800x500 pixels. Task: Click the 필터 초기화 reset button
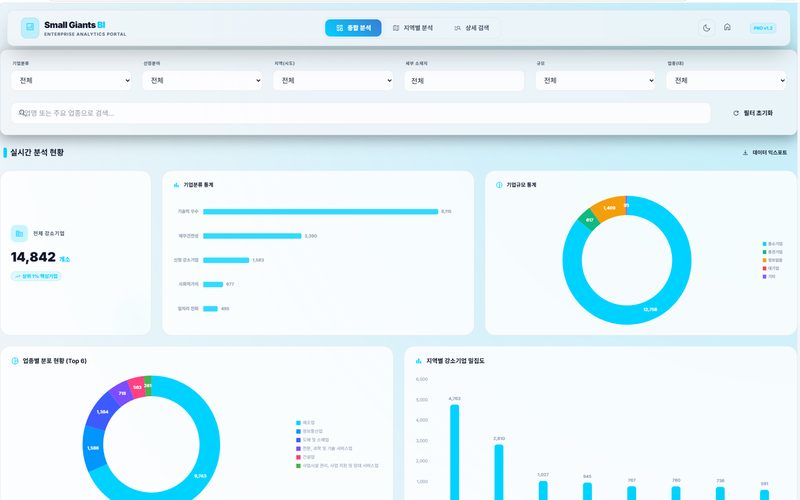pyautogui.click(x=753, y=113)
